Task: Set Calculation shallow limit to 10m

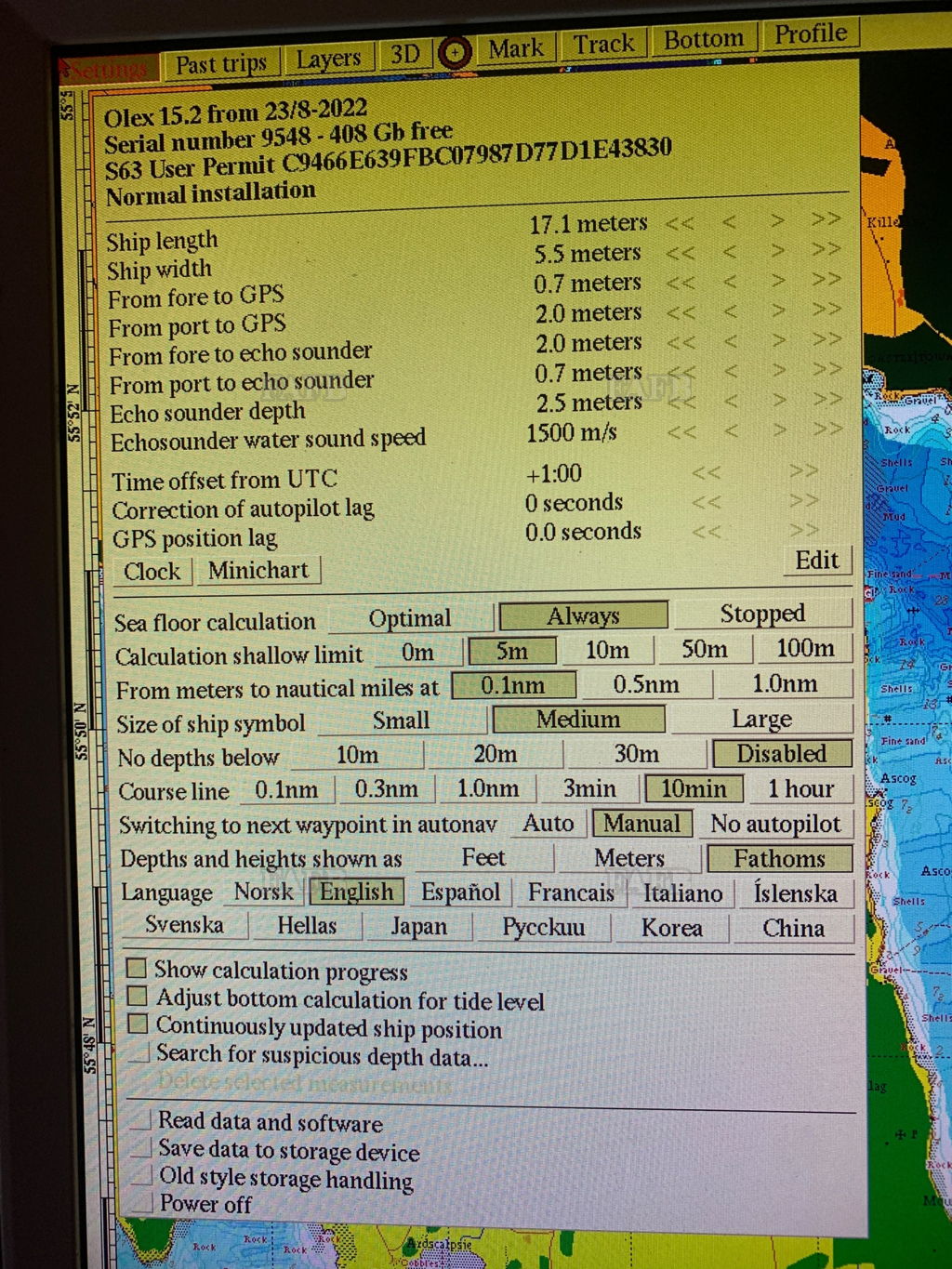Action: pyautogui.click(x=607, y=651)
